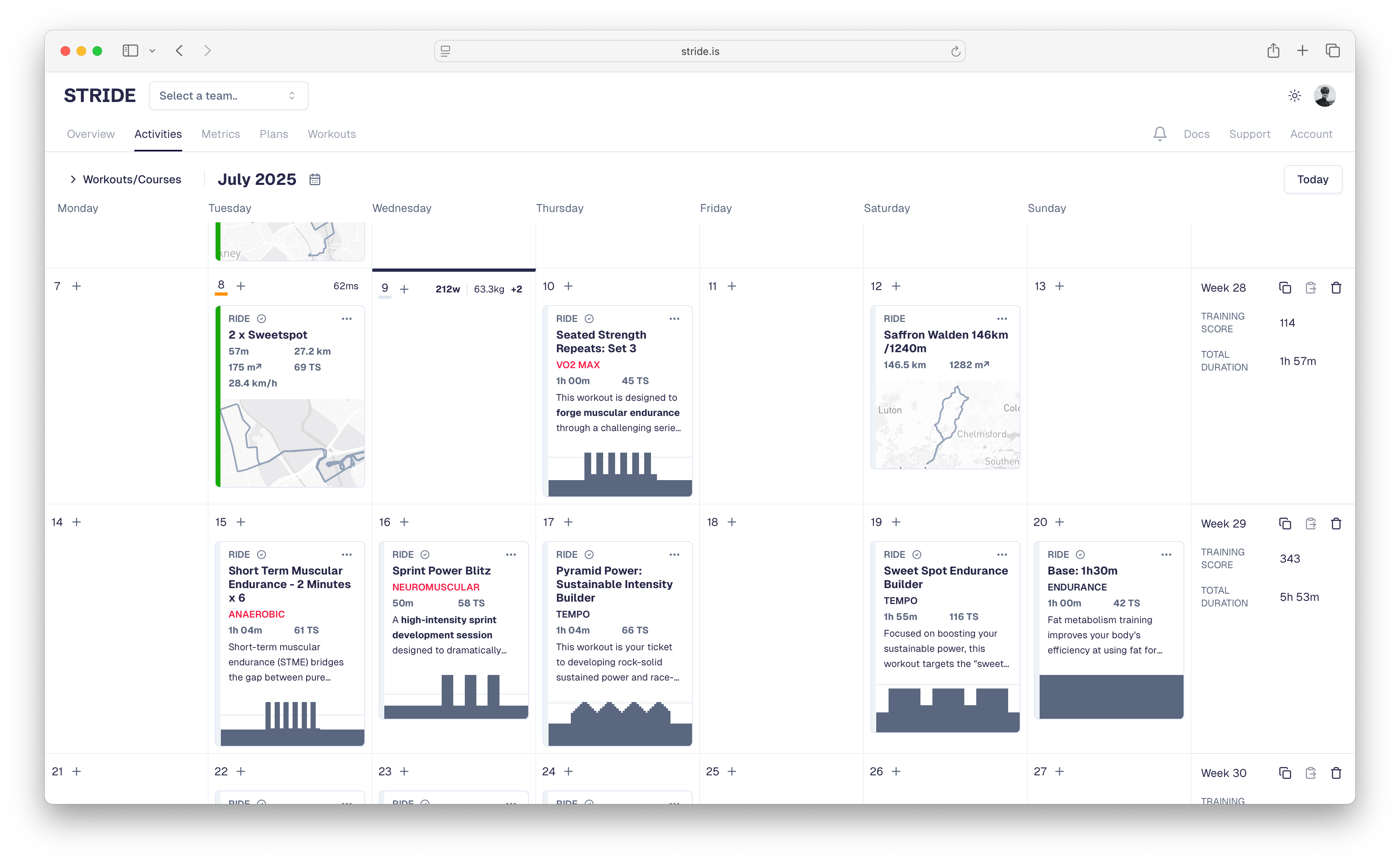
Task: Toggle completion checkmark on 2 x Sweetspot
Action: tap(262, 318)
